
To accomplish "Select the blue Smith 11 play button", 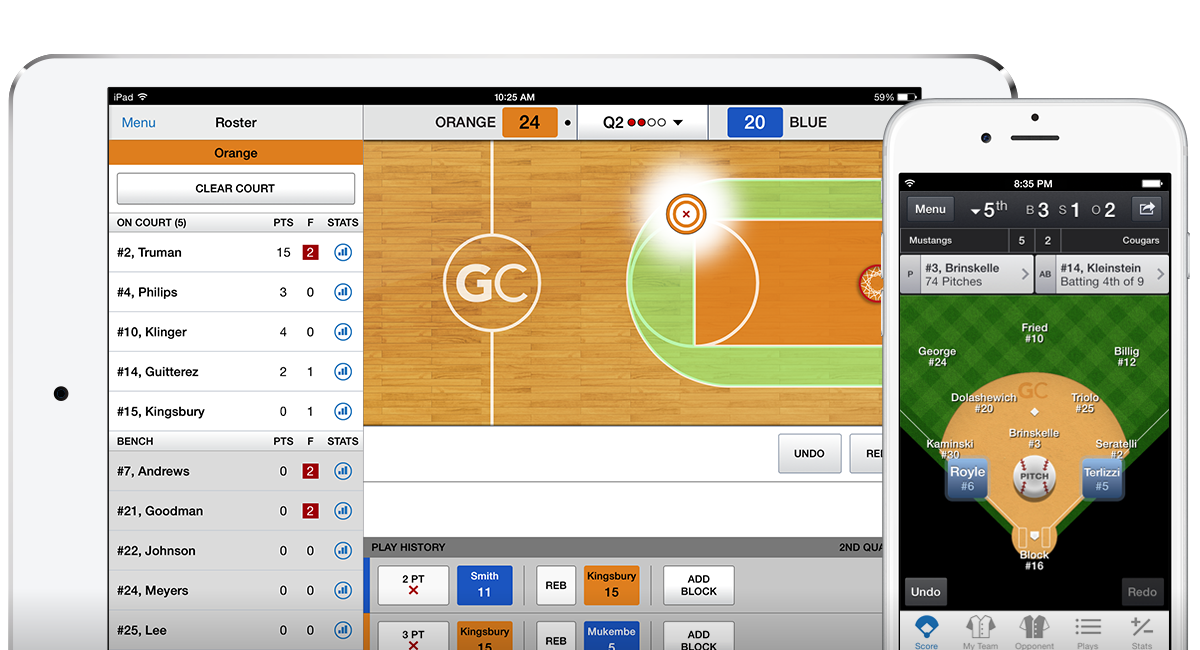I will pyautogui.click(x=485, y=585).
